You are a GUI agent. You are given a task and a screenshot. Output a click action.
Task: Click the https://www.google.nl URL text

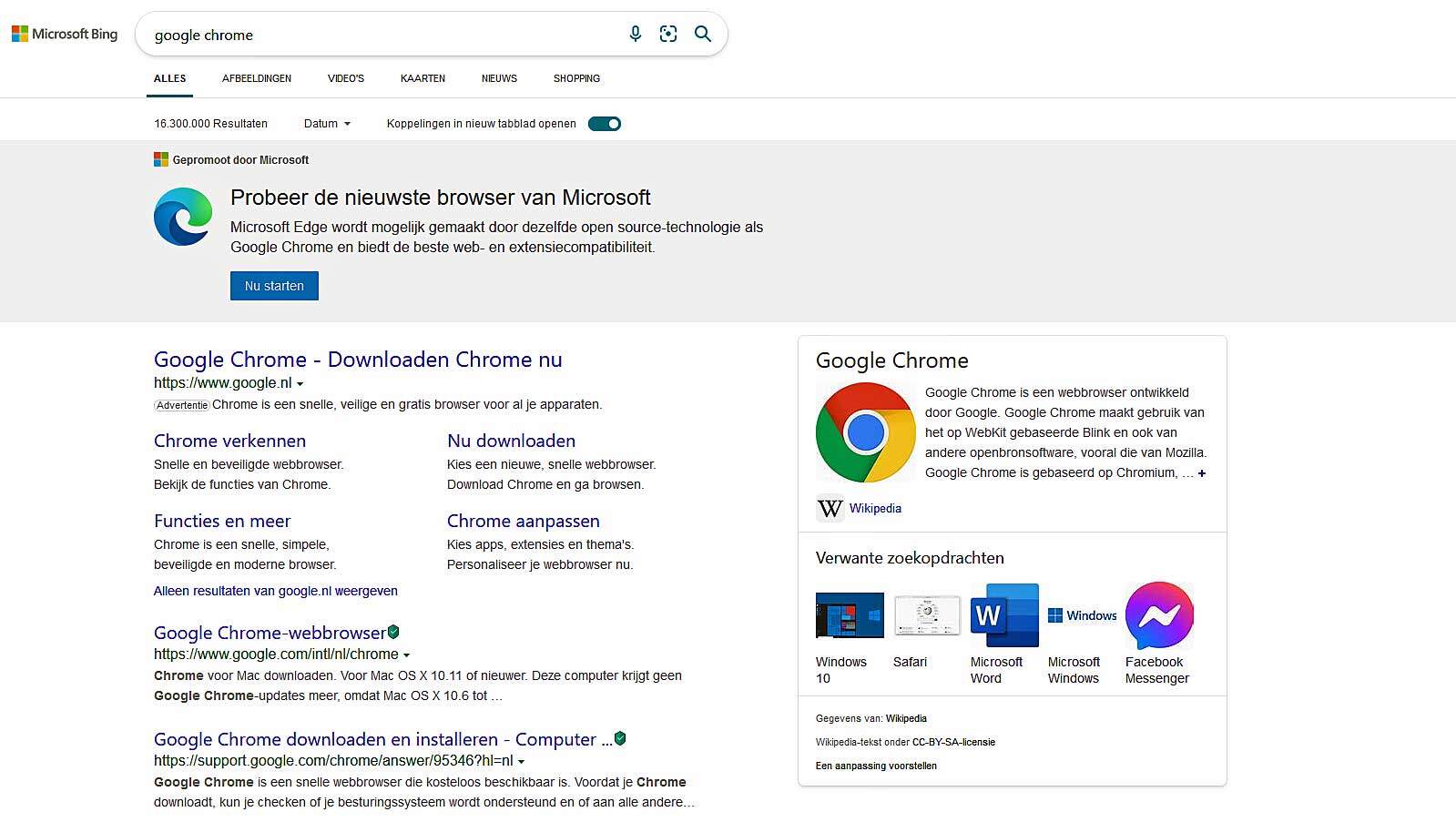222,383
